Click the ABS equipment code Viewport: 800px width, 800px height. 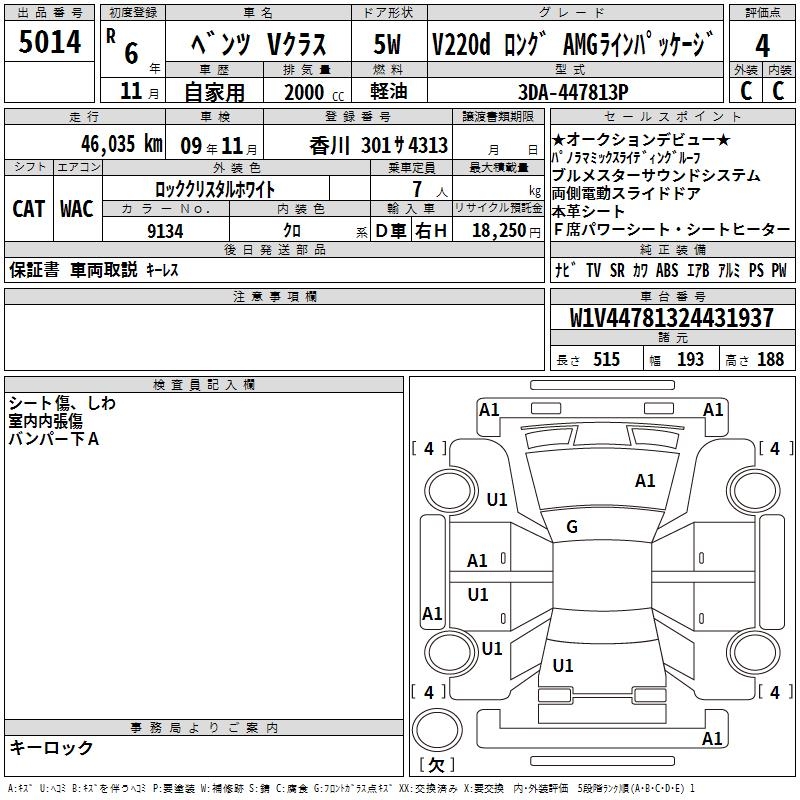(x=666, y=270)
